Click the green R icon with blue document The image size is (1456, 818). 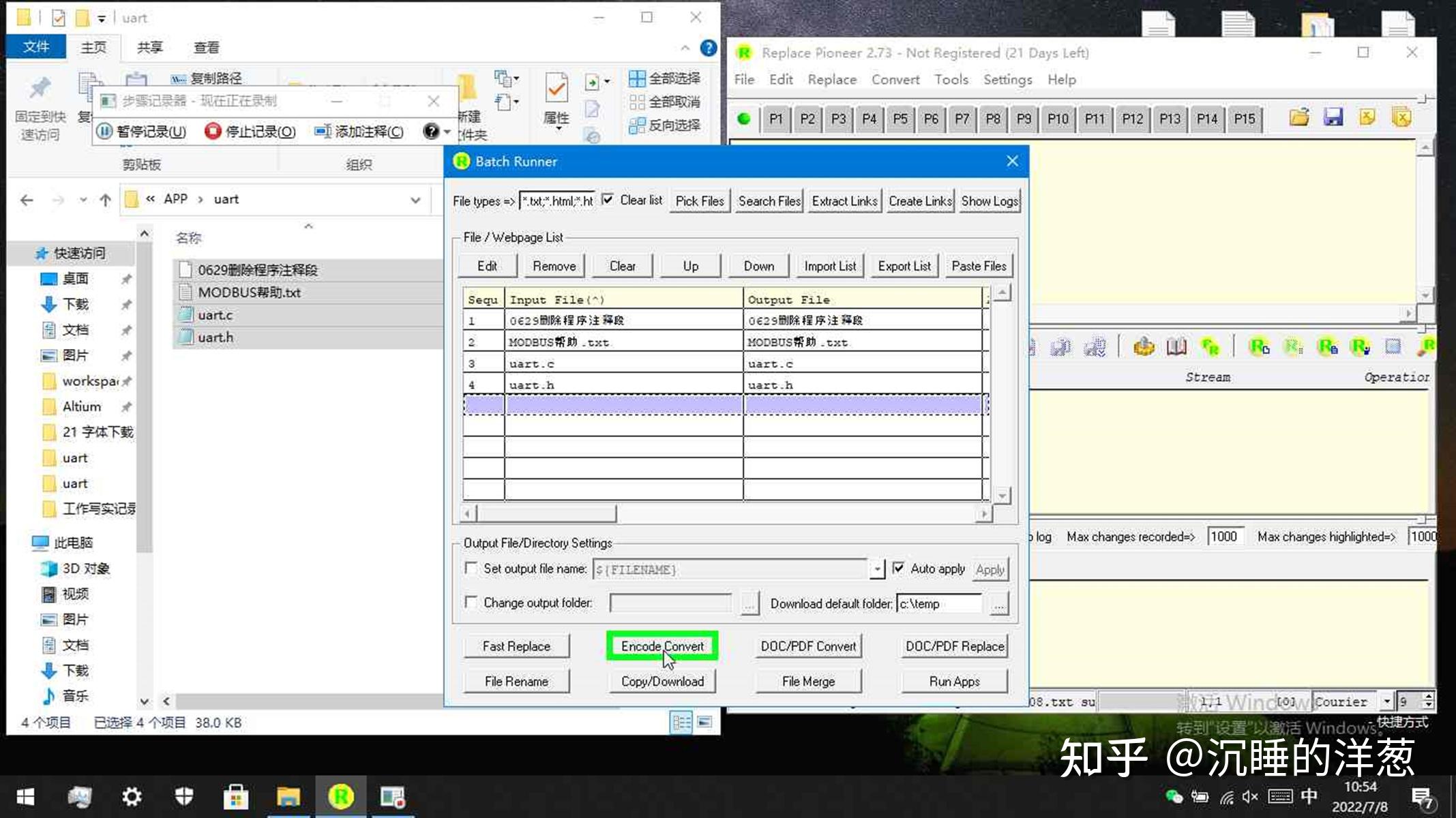coord(1326,347)
